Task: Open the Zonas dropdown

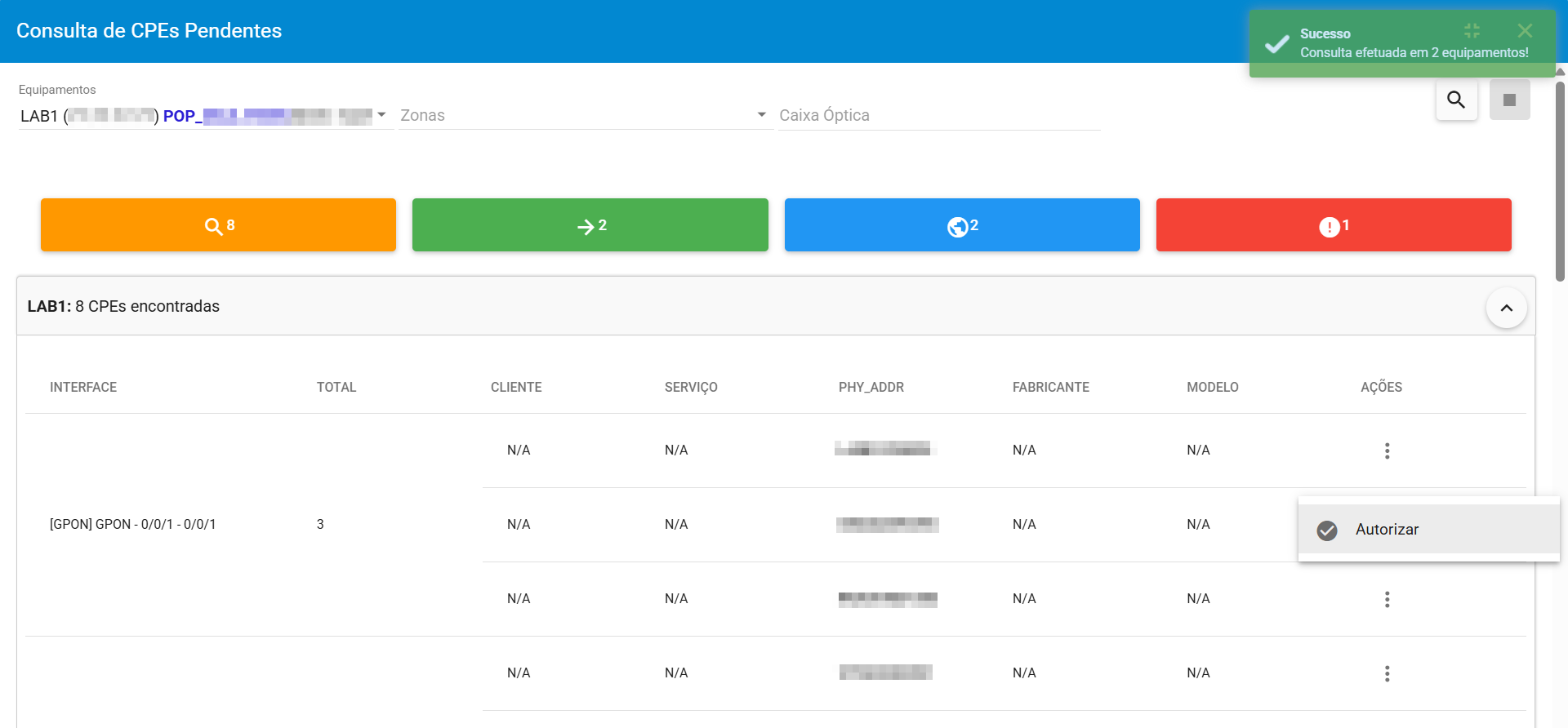Action: click(x=585, y=116)
